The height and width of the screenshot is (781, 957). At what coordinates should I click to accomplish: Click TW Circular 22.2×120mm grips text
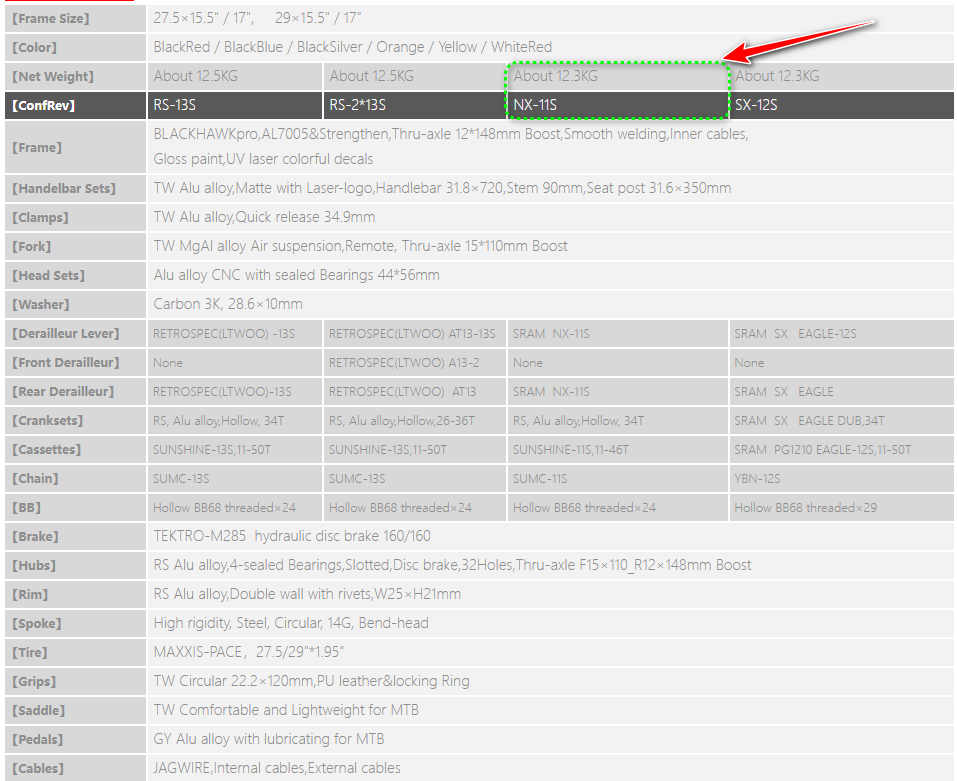point(312,681)
